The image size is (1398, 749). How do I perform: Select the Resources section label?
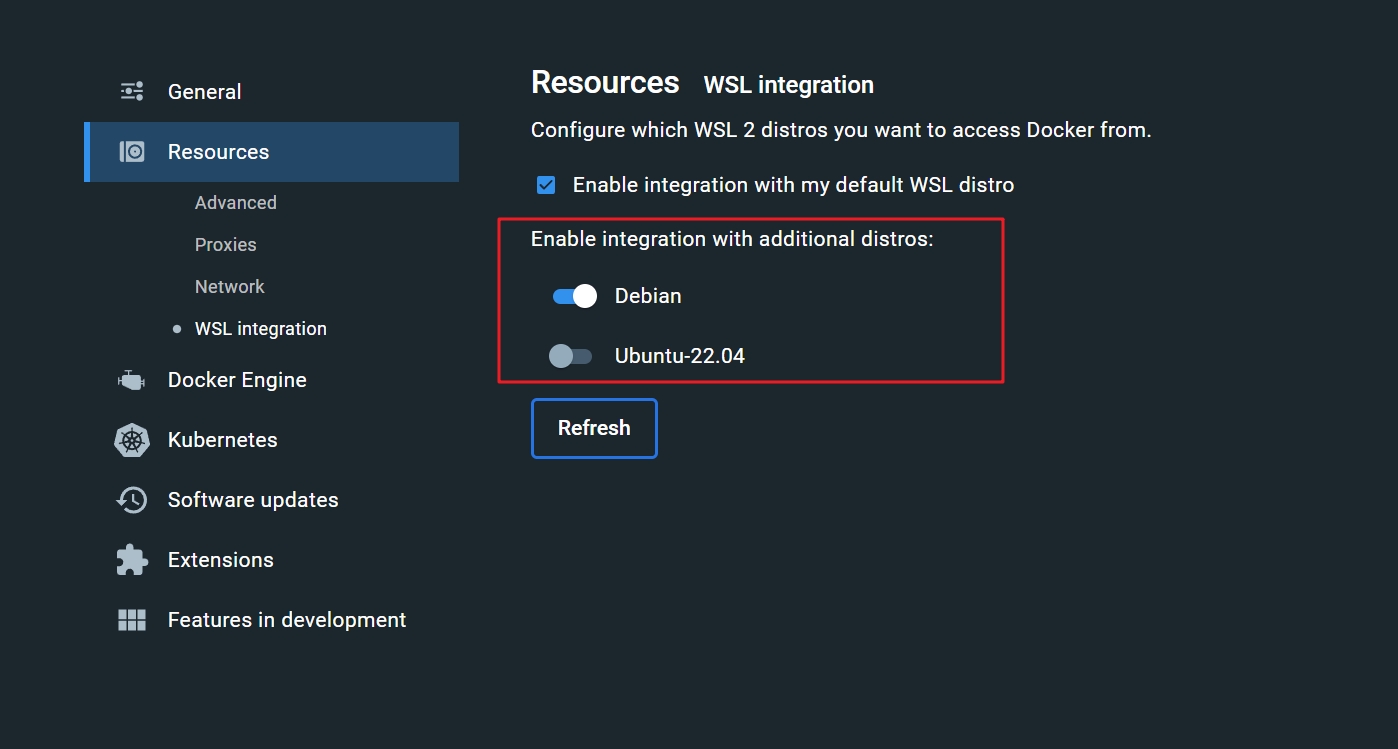point(218,152)
